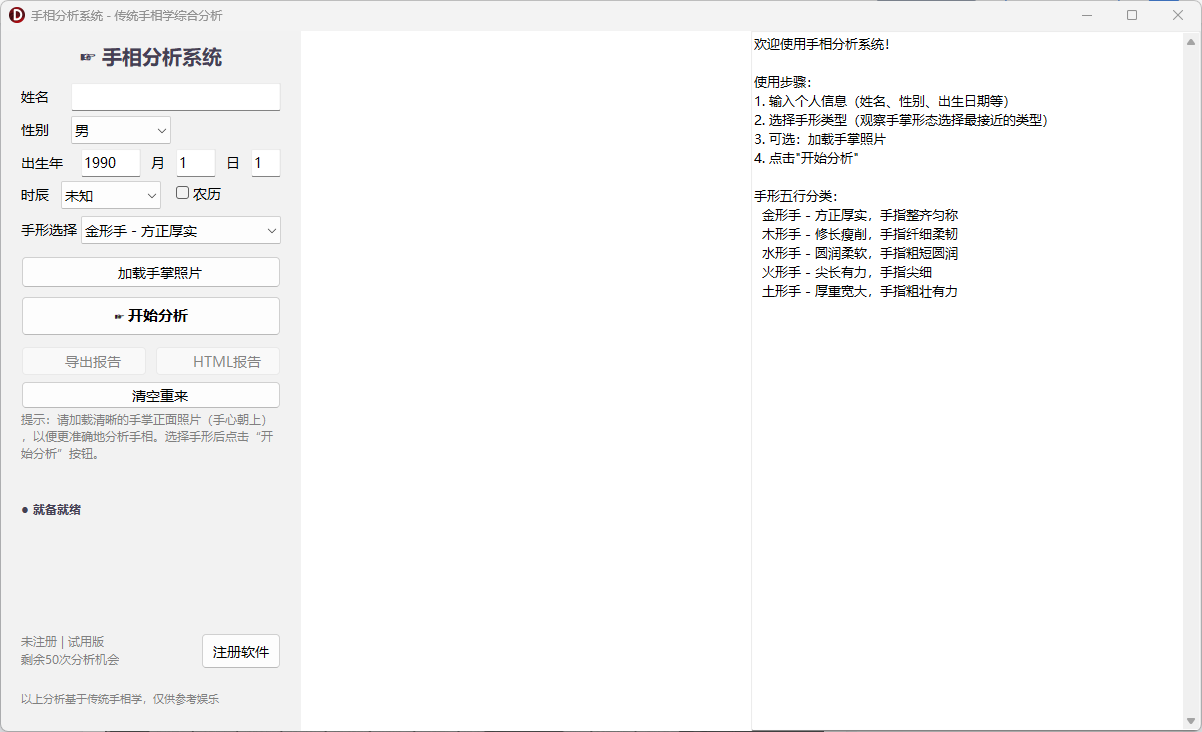Select the 日 day input field

tap(266, 162)
